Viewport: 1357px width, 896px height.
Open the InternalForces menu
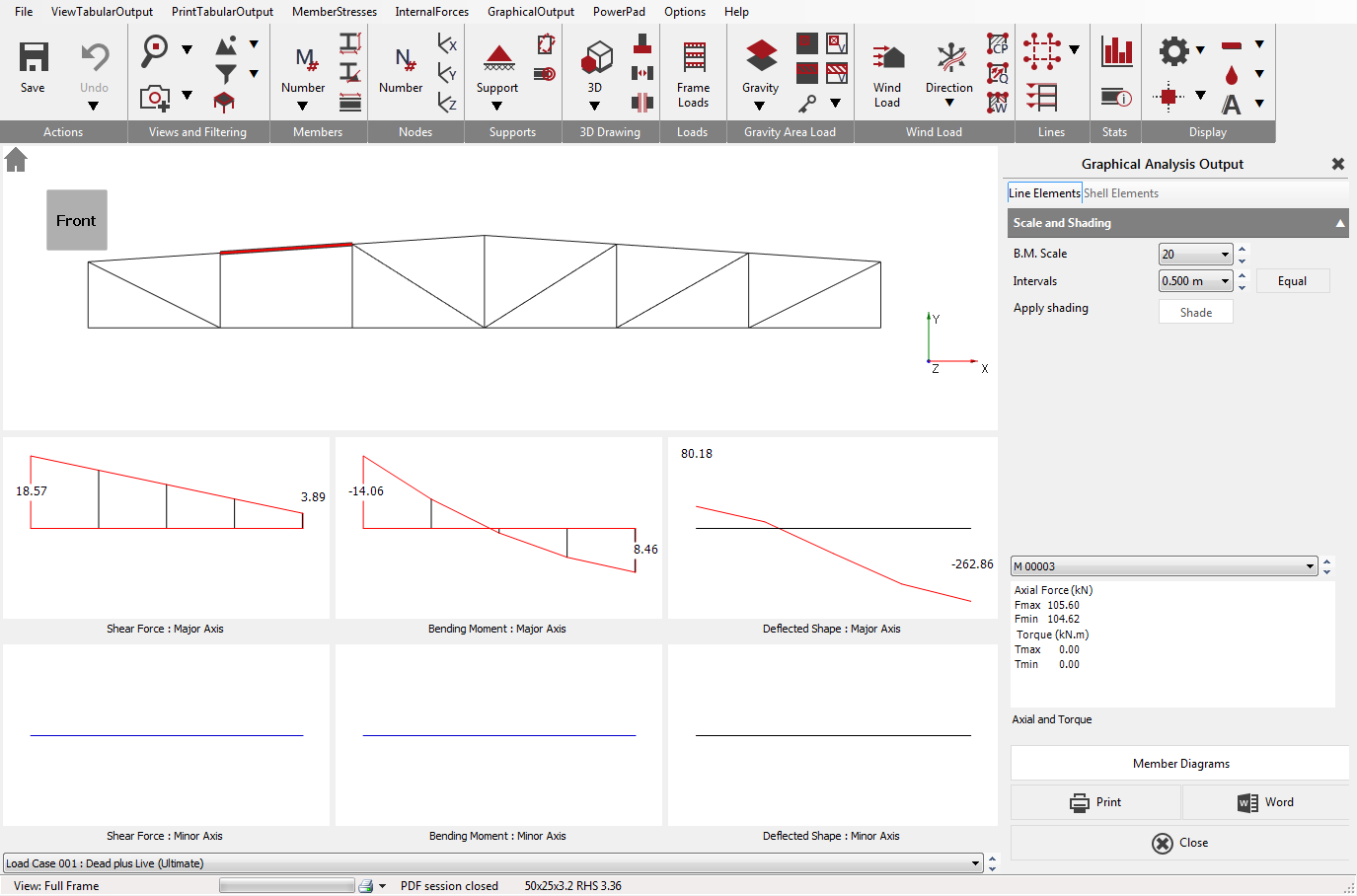431,12
